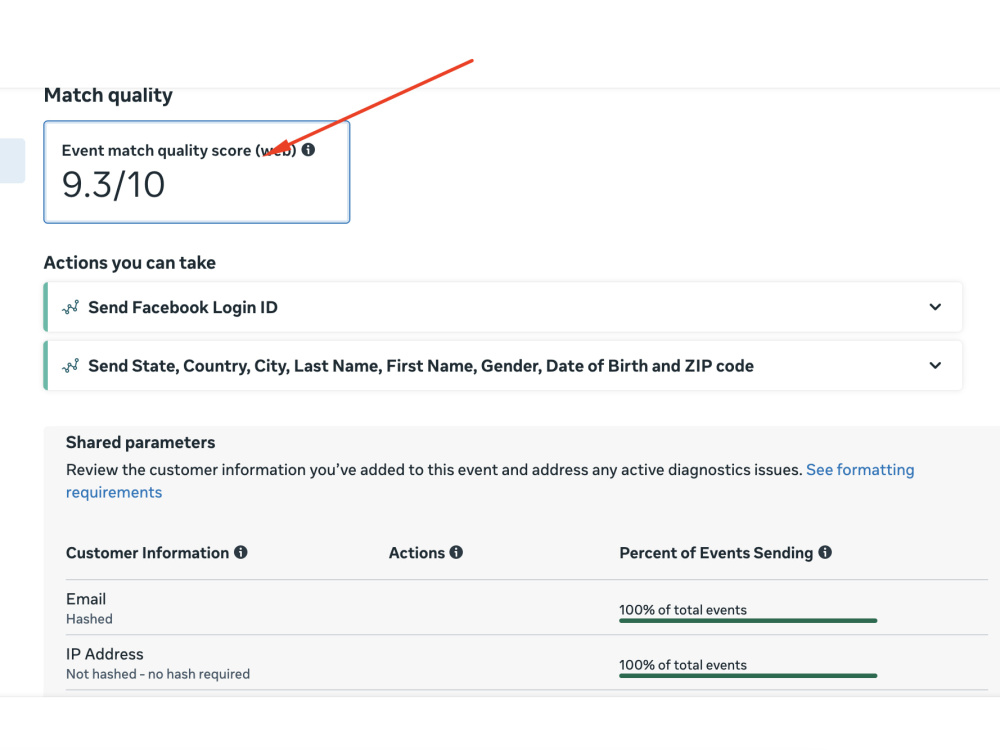Click the Customer Information column header
This screenshot has width=1000, height=750.
pyautogui.click(x=147, y=553)
